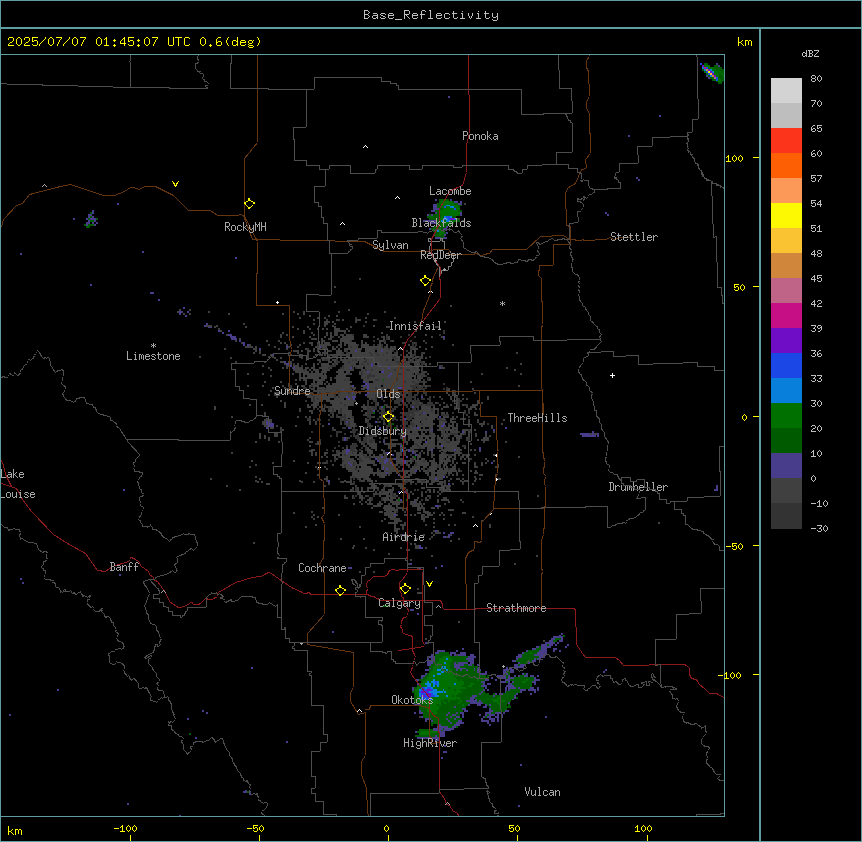This screenshot has width=862, height=842.
Task: Pick the pink 42–45 dBZ legend swatch
Action: click(x=786, y=291)
